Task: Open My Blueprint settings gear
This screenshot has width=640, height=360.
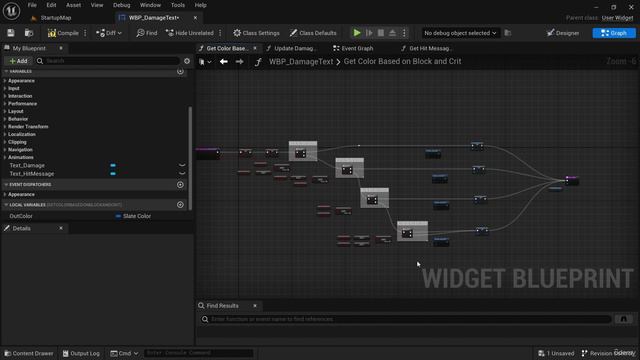Action: pos(187,61)
